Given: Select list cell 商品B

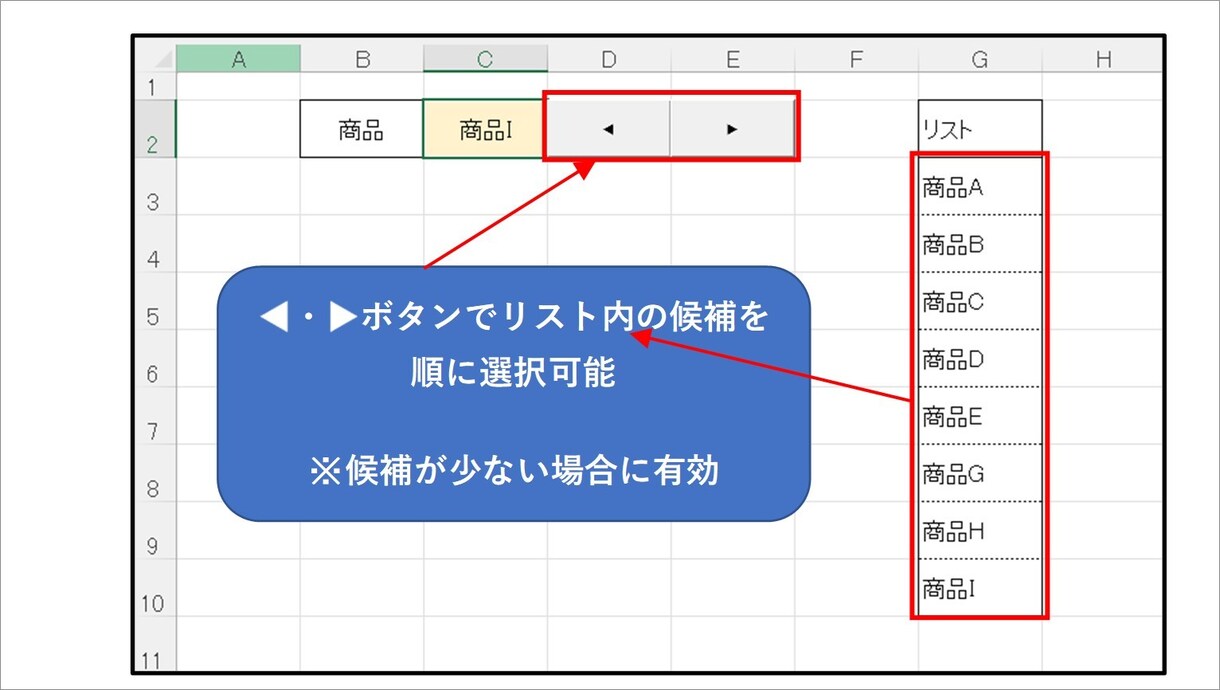Looking at the screenshot, I should [980, 244].
